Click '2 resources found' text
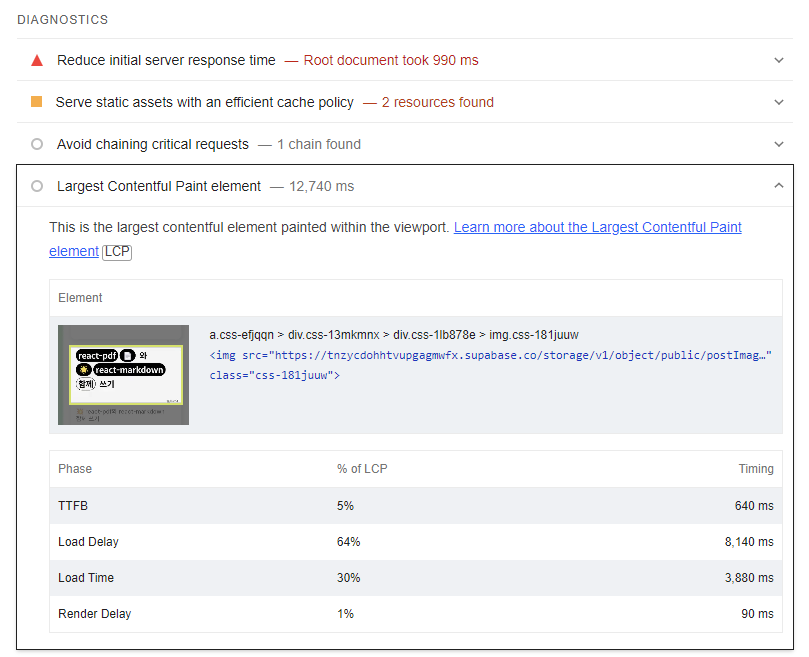809x657 pixels. (438, 102)
